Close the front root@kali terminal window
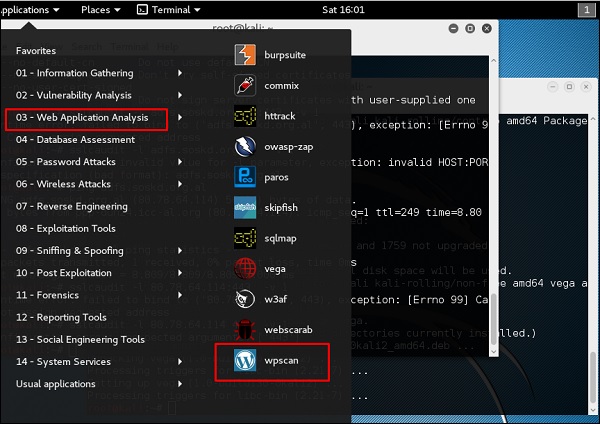Screen dimensions: 600x424 click(487, 29)
